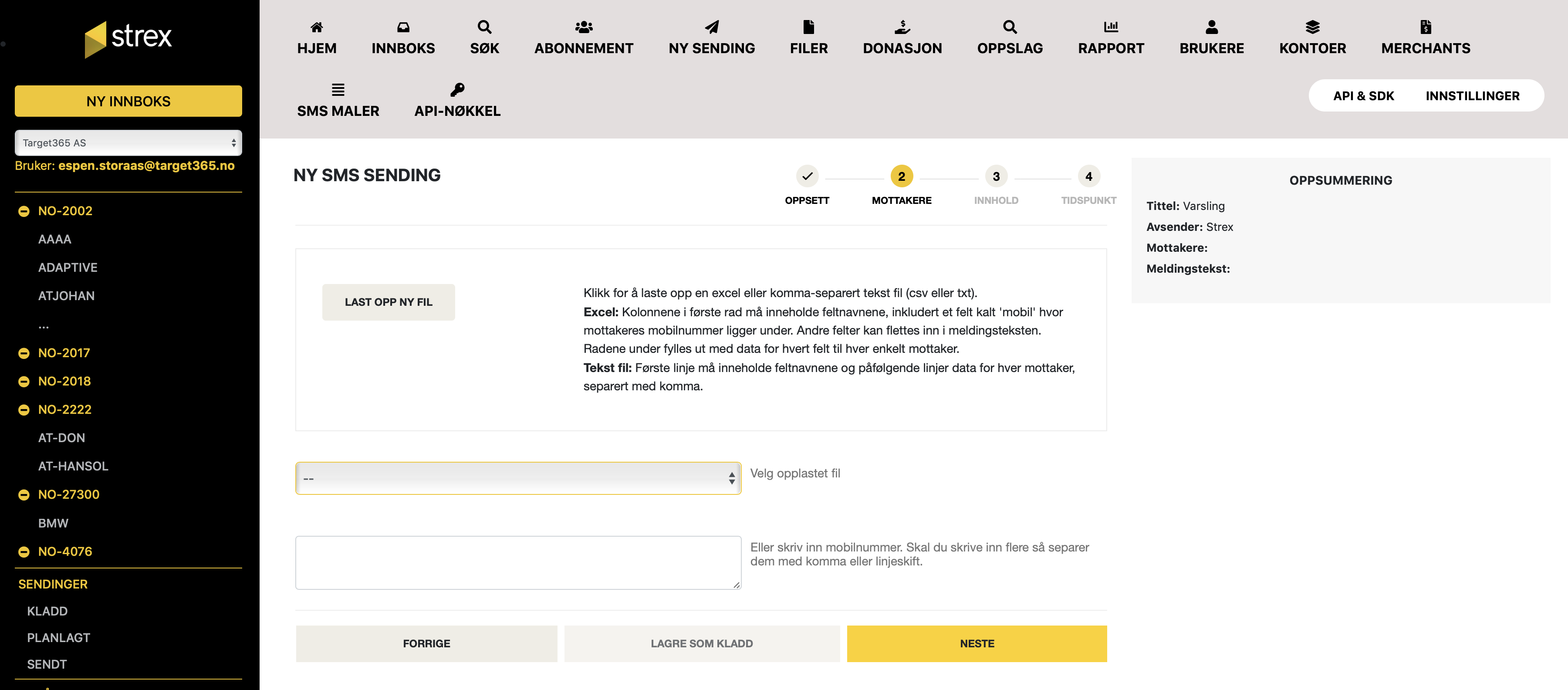This screenshot has height=690, width=1568.
Task: Click the Last opp ny fil button
Action: coord(389,302)
